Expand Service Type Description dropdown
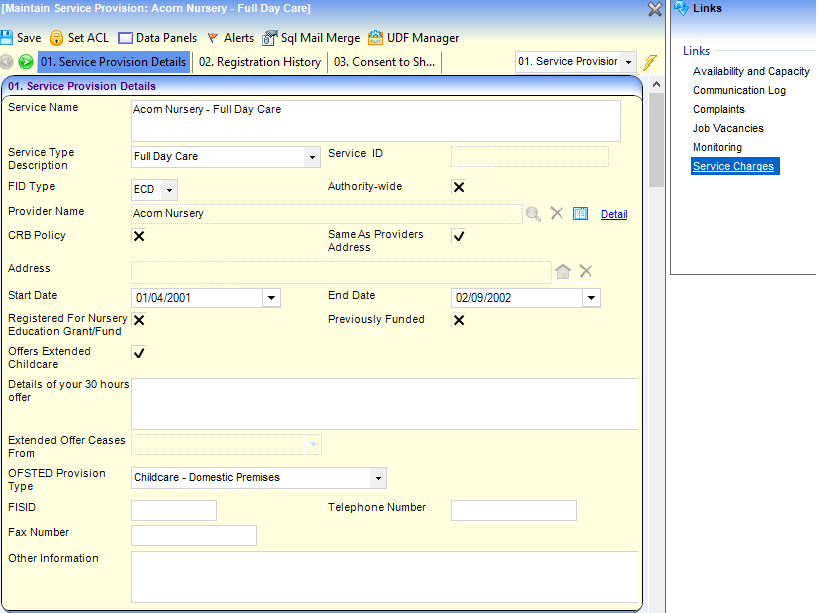This screenshot has height=613, width=817. pos(312,157)
